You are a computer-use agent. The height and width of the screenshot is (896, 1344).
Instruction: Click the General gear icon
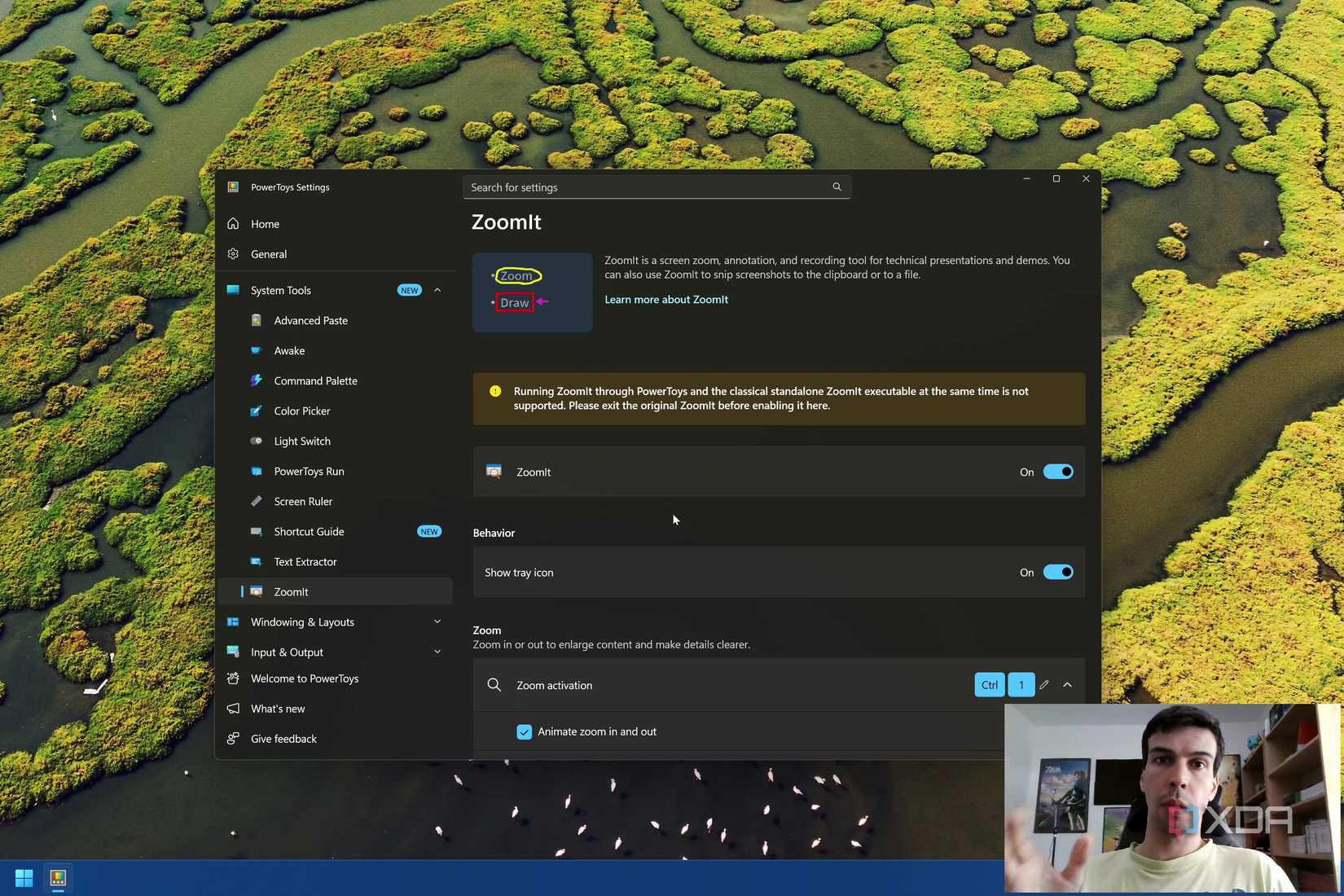click(x=233, y=254)
